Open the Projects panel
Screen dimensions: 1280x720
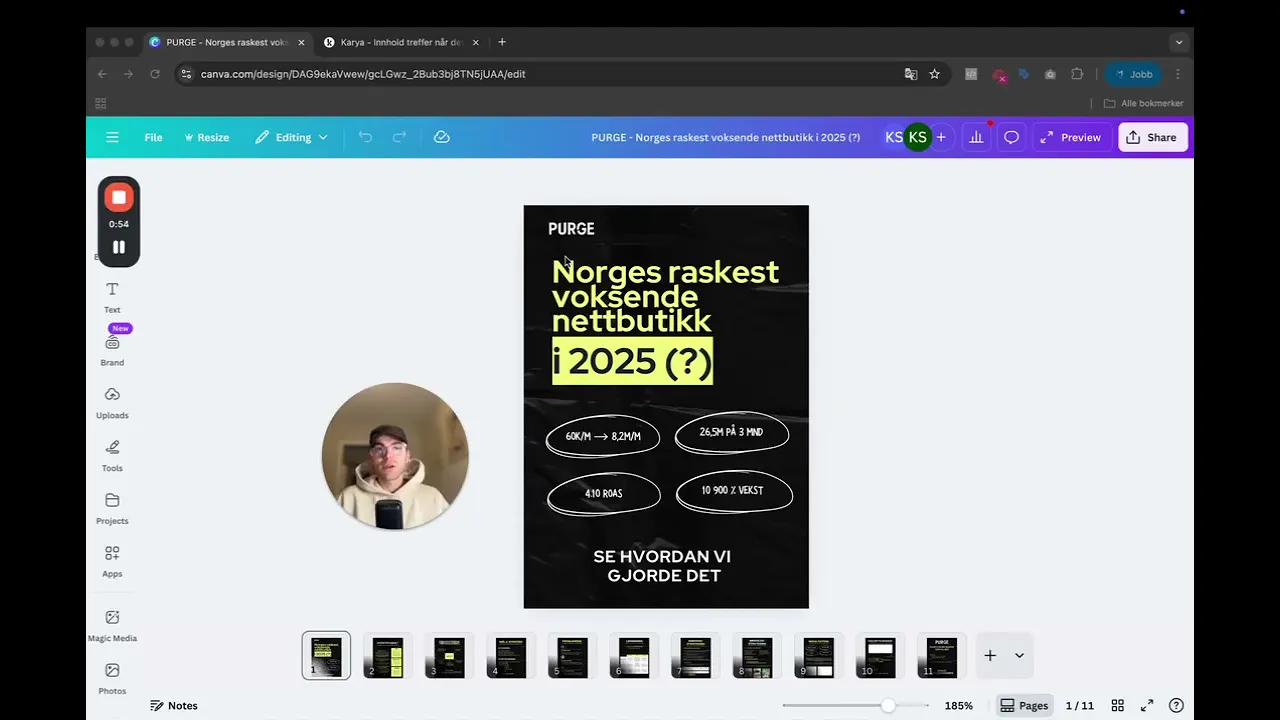pyautogui.click(x=112, y=509)
